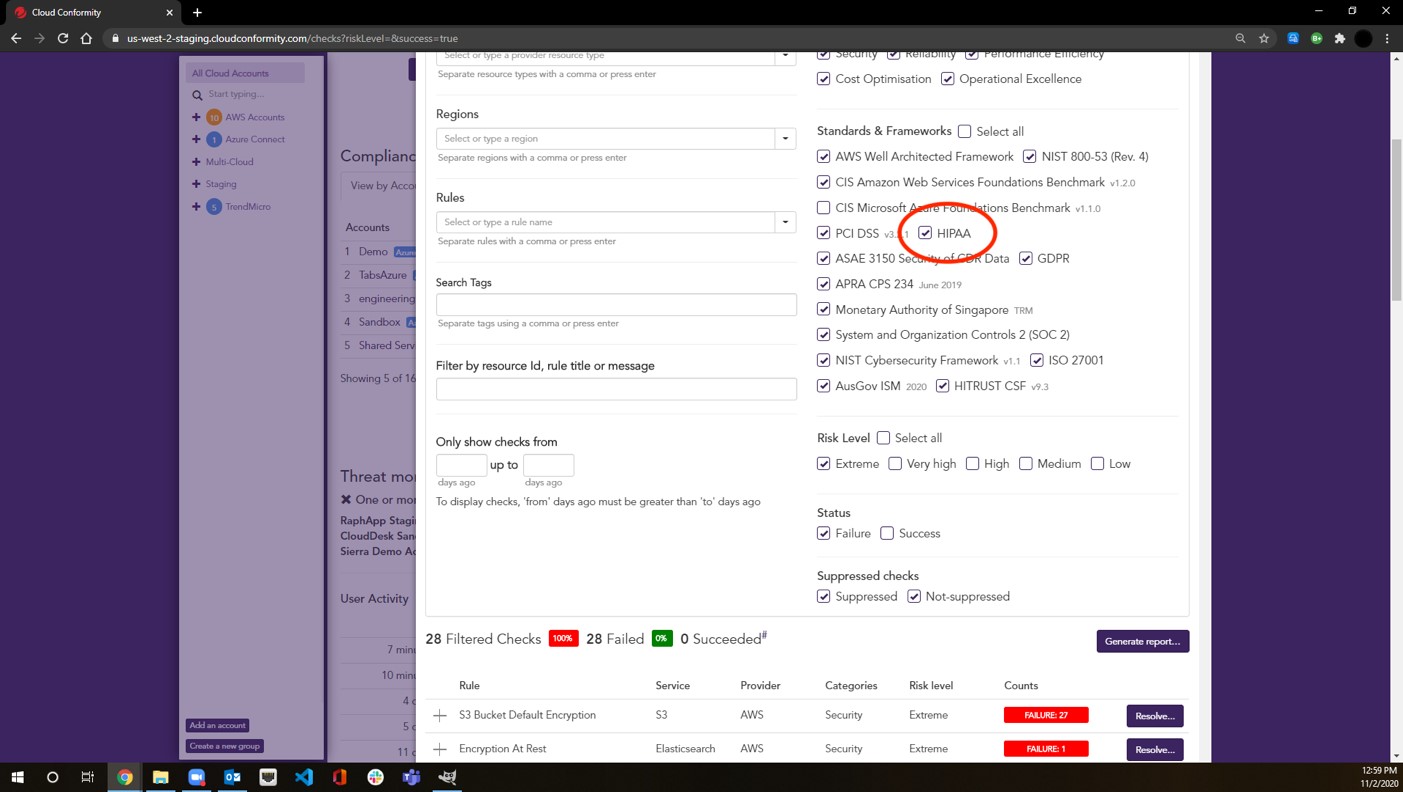This screenshot has width=1403, height=792.
Task: Open the Rules dropdown arrow
Action: click(x=786, y=222)
